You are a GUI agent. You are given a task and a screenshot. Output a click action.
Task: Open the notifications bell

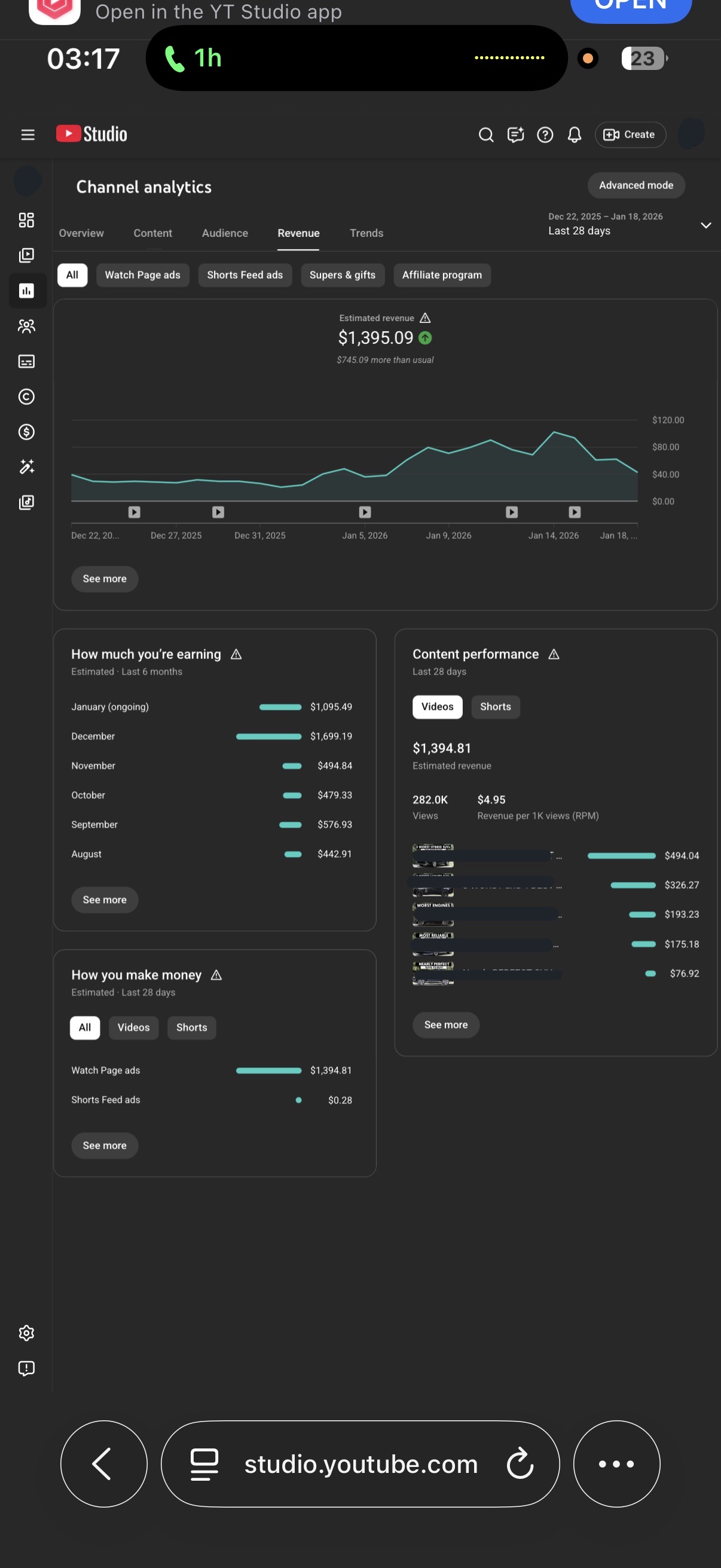click(575, 135)
